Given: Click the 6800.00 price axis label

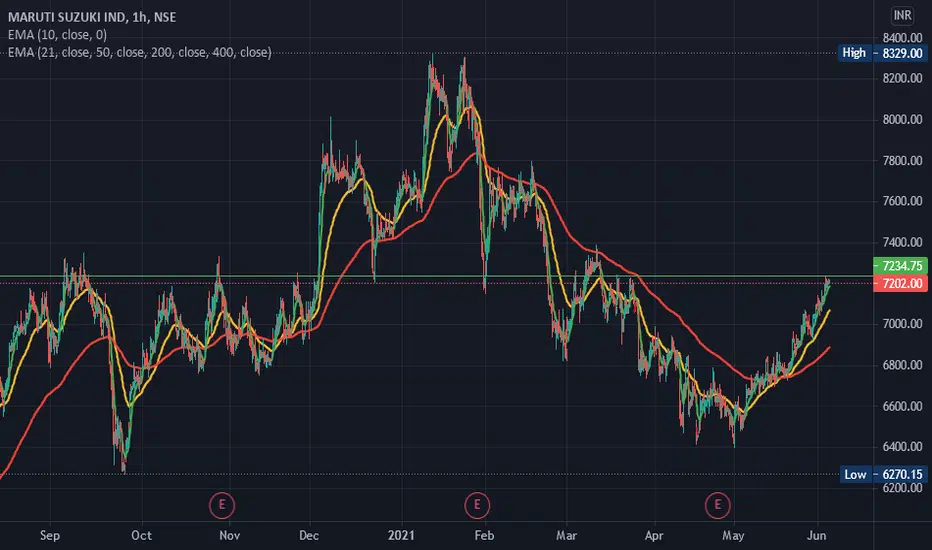Looking at the screenshot, I should 902,365.
